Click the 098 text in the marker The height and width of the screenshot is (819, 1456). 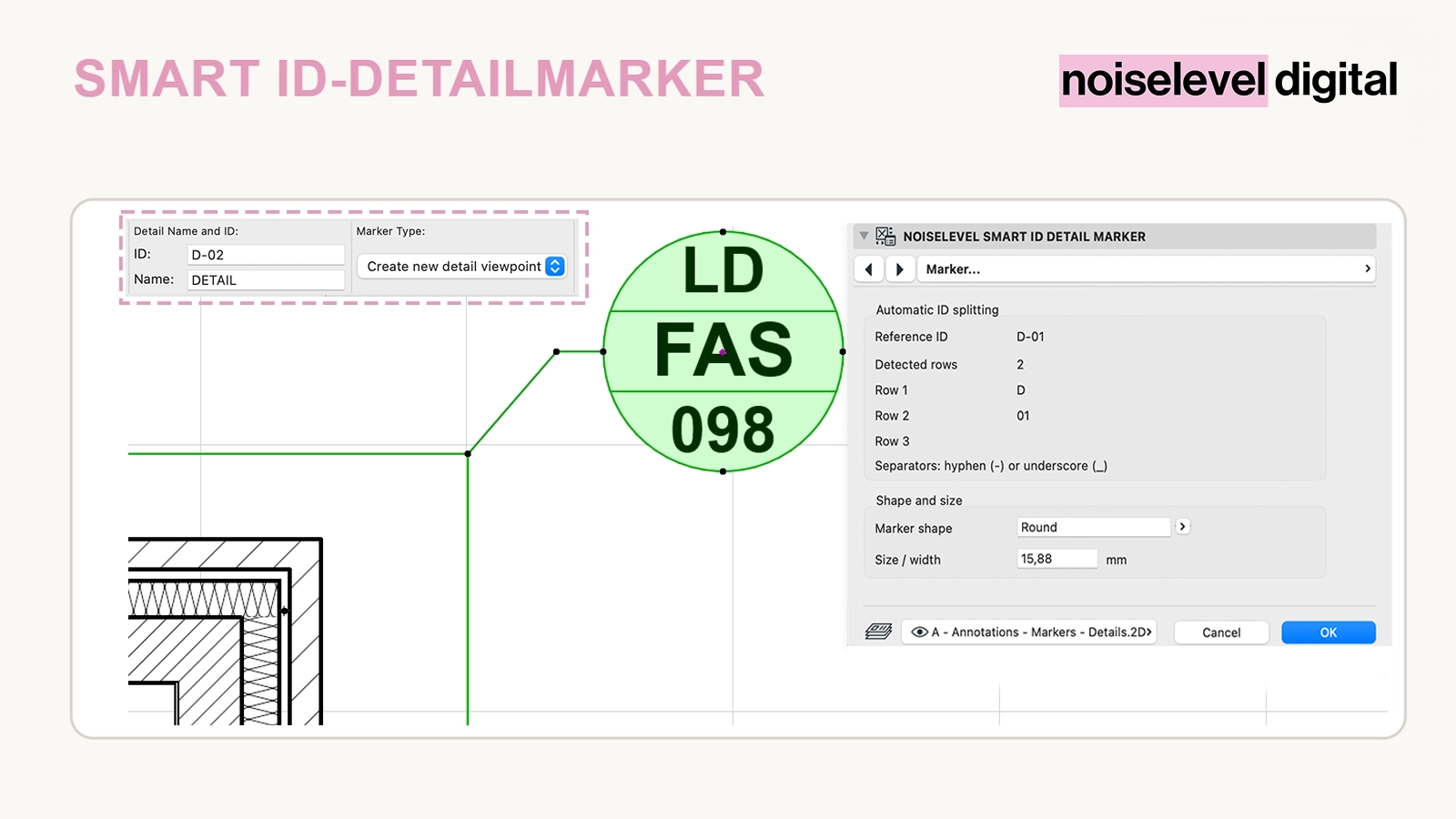pyautogui.click(x=723, y=430)
